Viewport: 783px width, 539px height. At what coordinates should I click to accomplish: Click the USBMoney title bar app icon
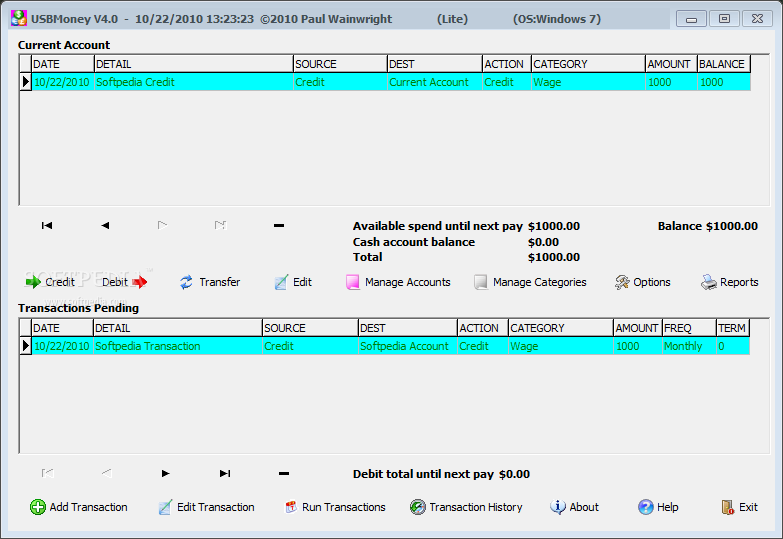point(19,18)
